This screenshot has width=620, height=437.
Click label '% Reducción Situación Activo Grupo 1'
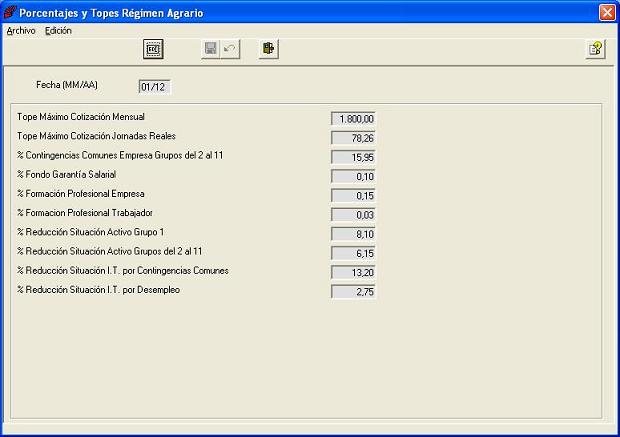pos(90,232)
